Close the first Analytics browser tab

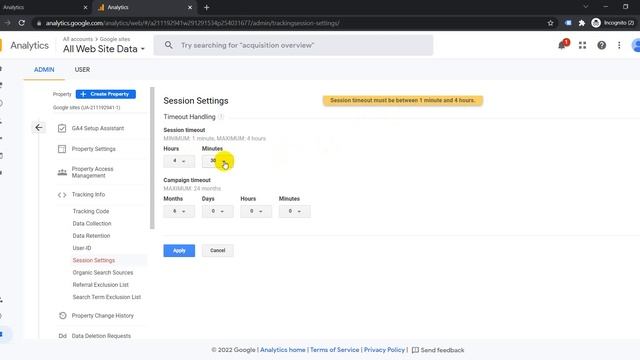pyautogui.click(x=85, y=7)
